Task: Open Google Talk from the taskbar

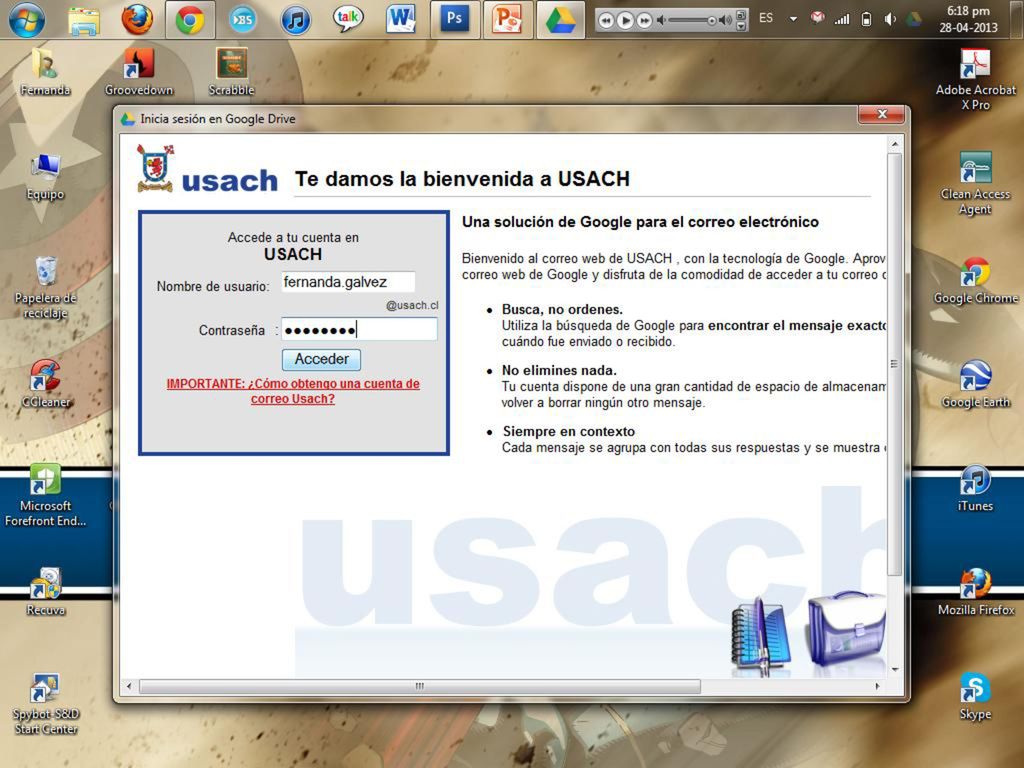Action: pyautogui.click(x=347, y=19)
